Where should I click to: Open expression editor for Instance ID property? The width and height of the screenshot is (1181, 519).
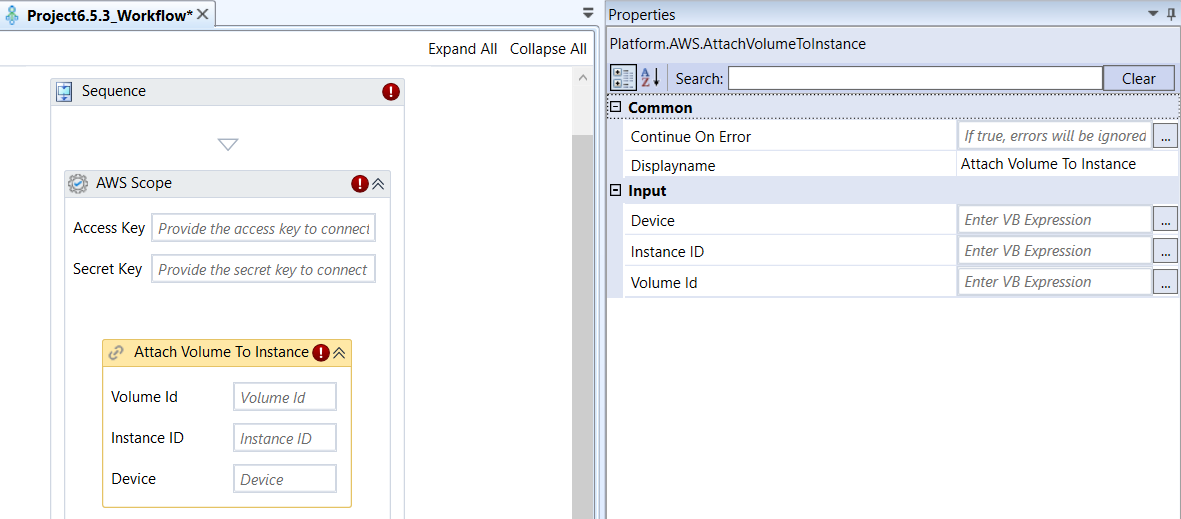point(1164,251)
